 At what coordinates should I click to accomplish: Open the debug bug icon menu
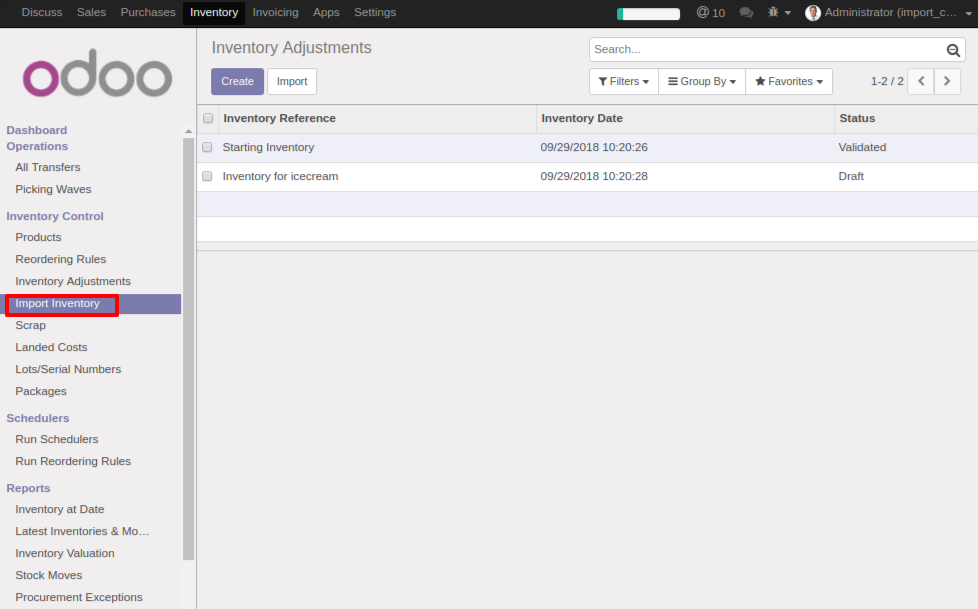(x=778, y=13)
